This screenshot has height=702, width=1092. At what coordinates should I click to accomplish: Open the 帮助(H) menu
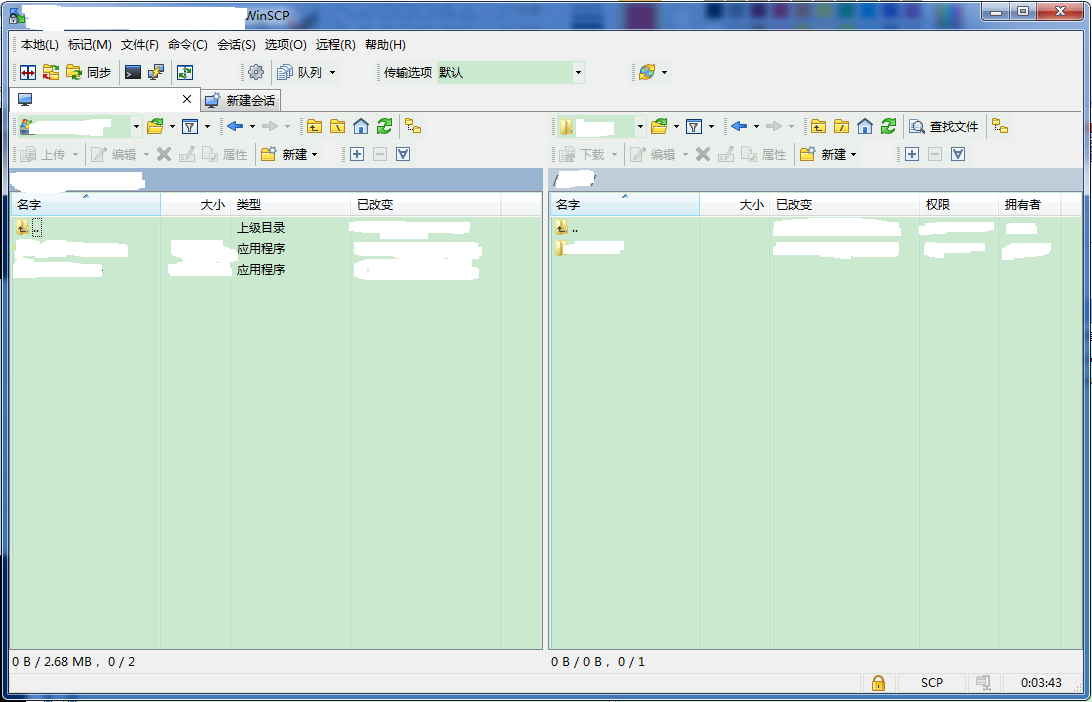click(x=385, y=45)
